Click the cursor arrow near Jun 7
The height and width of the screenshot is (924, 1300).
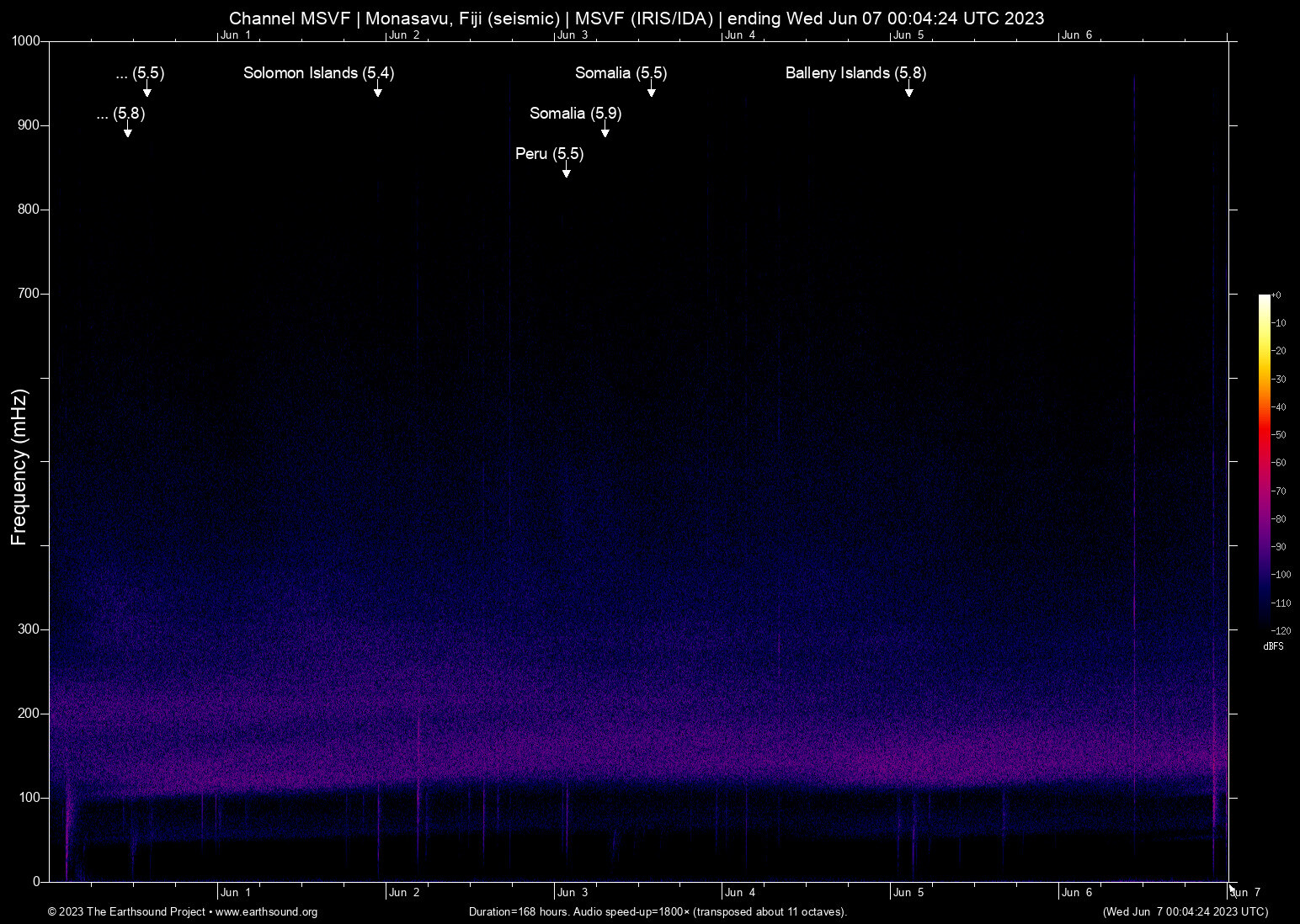point(1232,889)
